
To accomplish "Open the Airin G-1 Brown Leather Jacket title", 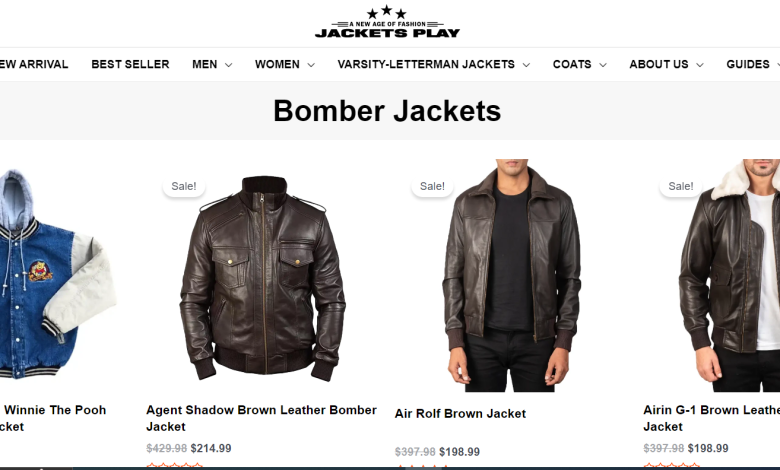I will 711,418.
